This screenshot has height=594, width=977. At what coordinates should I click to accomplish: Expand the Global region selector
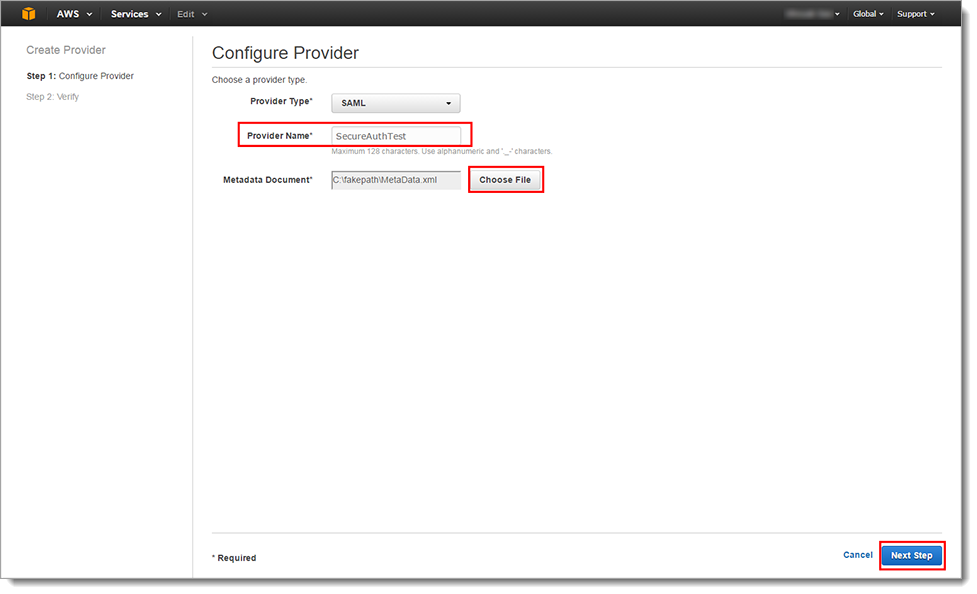[867, 14]
